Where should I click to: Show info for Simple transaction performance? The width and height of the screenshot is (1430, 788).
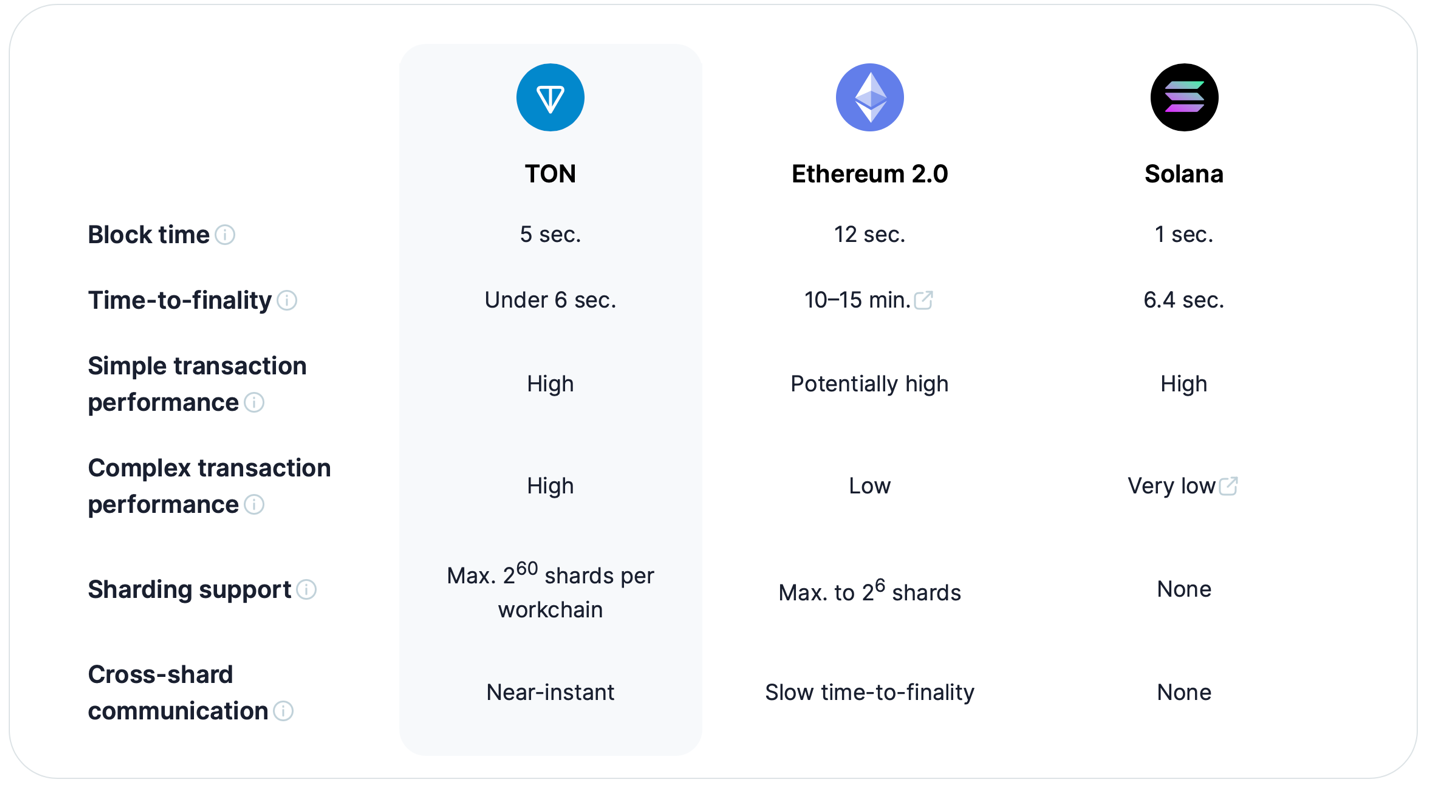click(x=254, y=402)
